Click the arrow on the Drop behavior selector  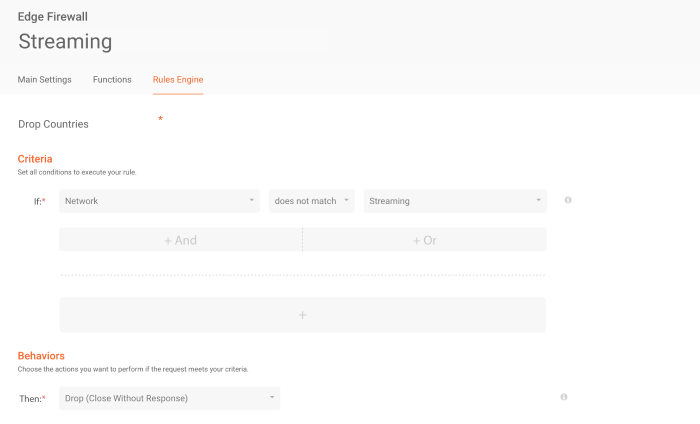tap(272, 397)
